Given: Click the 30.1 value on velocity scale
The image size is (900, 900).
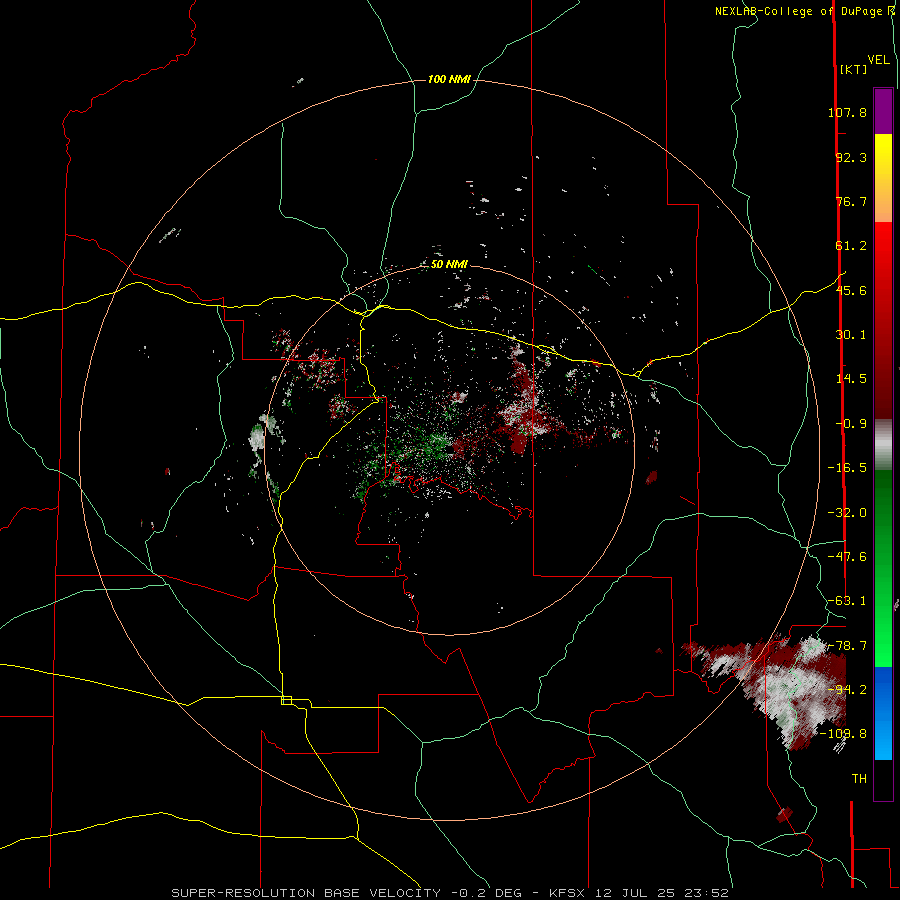Looking at the screenshot, I should pyautogui.click(x=851, y=335).
